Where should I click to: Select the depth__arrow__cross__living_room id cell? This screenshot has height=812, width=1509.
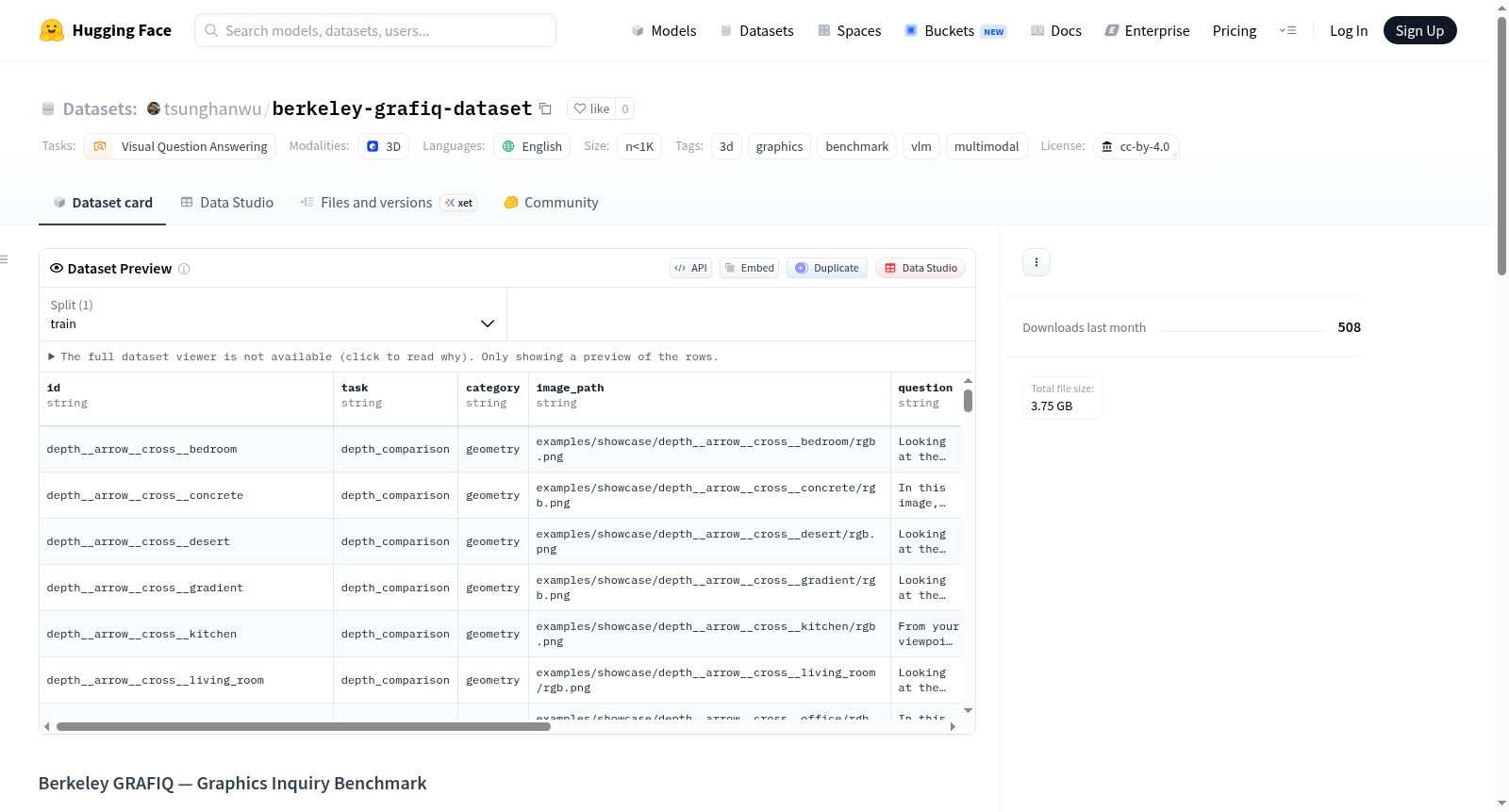[x=186, y=680]
